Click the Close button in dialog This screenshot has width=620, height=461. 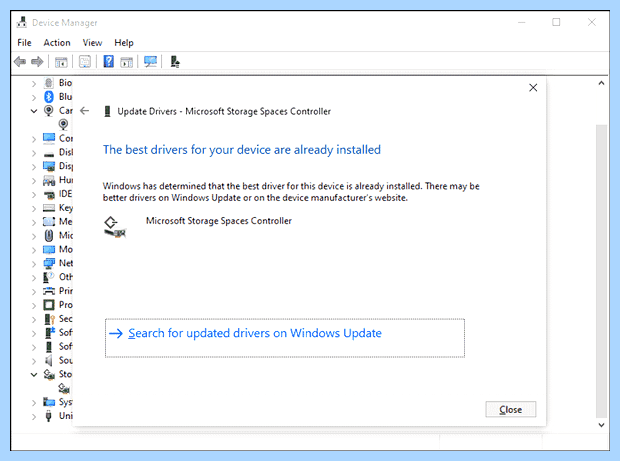pyautogui.click(x=510, y=409)
